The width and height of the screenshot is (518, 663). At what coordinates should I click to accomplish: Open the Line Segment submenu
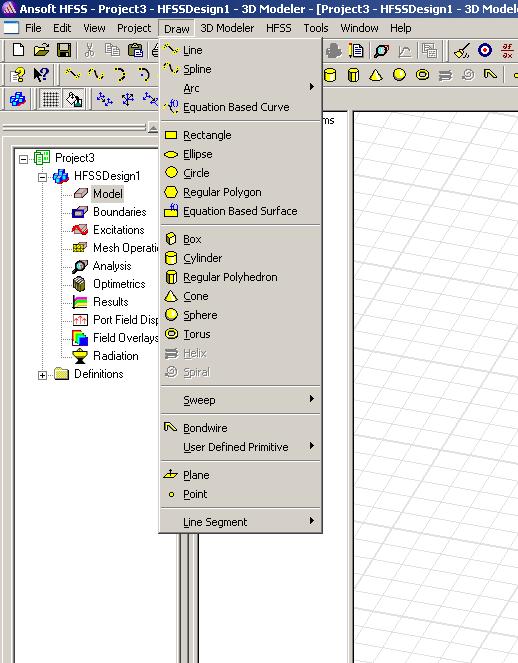(x=240, y=522)
